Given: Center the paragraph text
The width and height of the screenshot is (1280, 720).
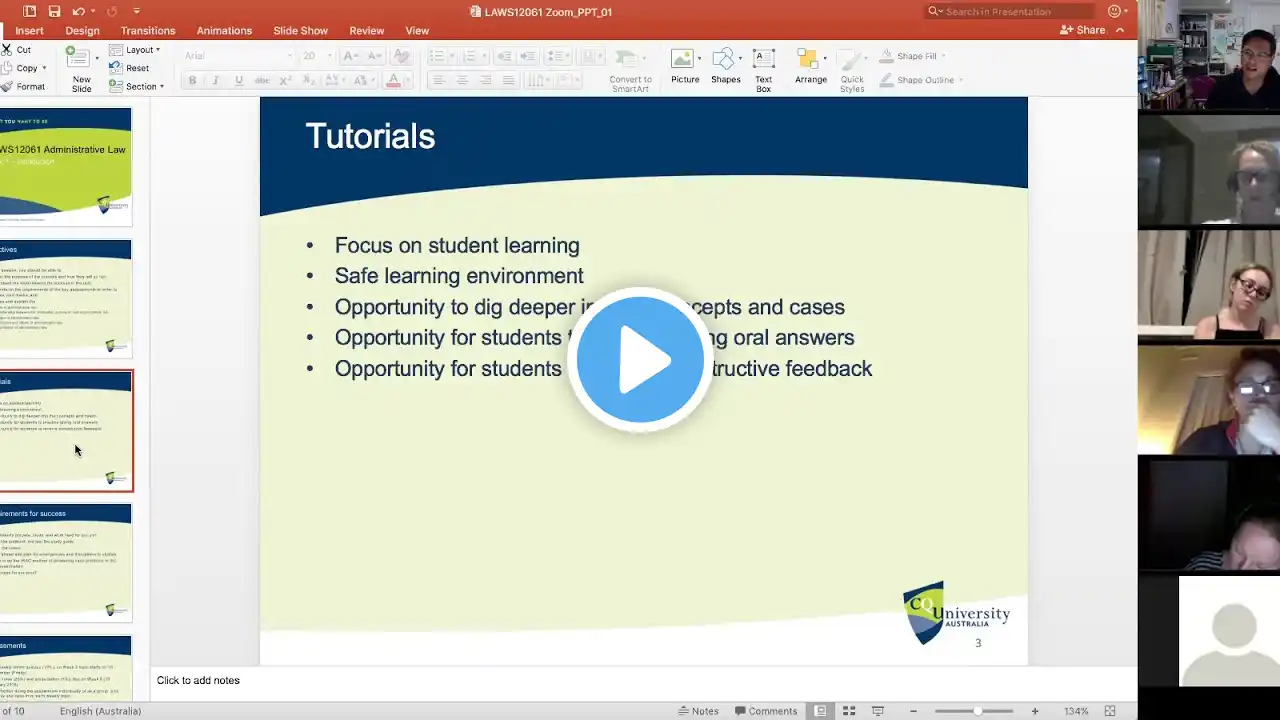Looking at the screenshot, I should pos(462,80).
